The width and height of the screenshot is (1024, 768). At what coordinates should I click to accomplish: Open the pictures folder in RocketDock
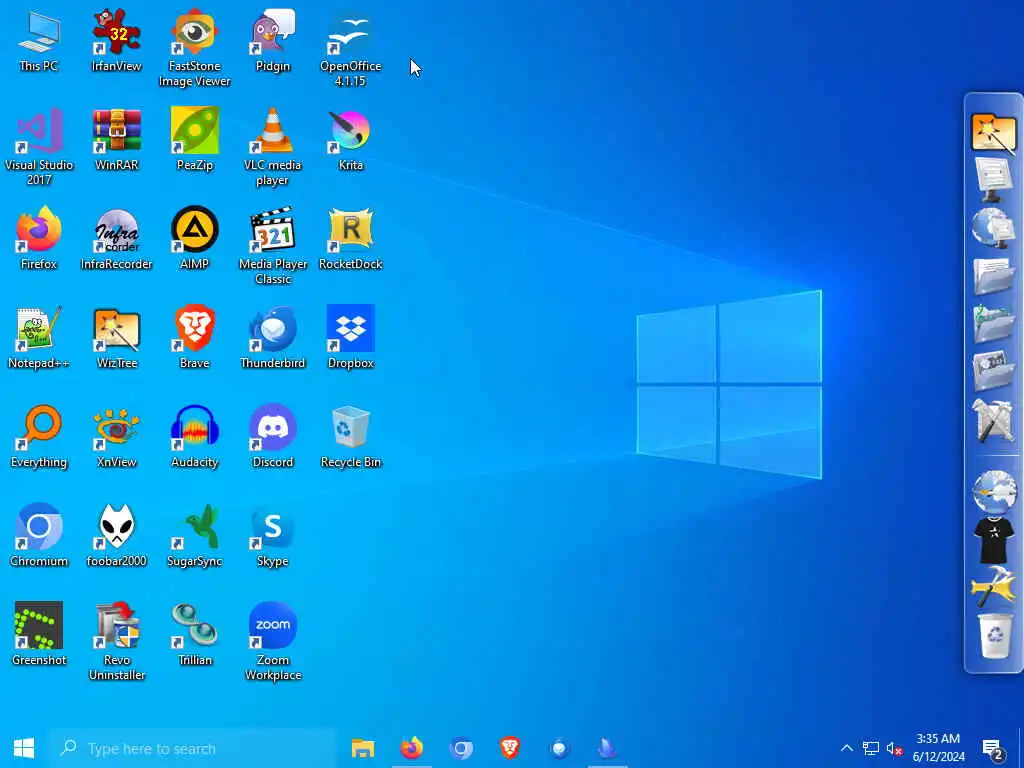click(993, 372)
